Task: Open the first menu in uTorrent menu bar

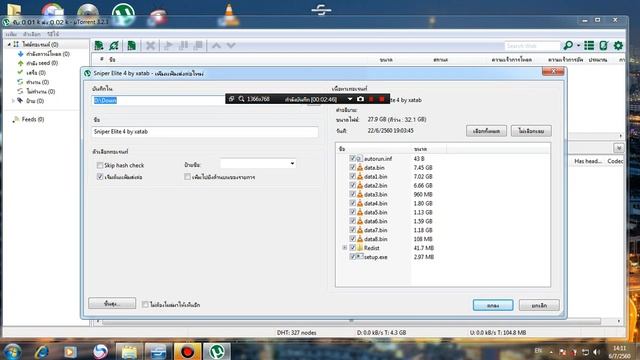Action: pos(11,34)
